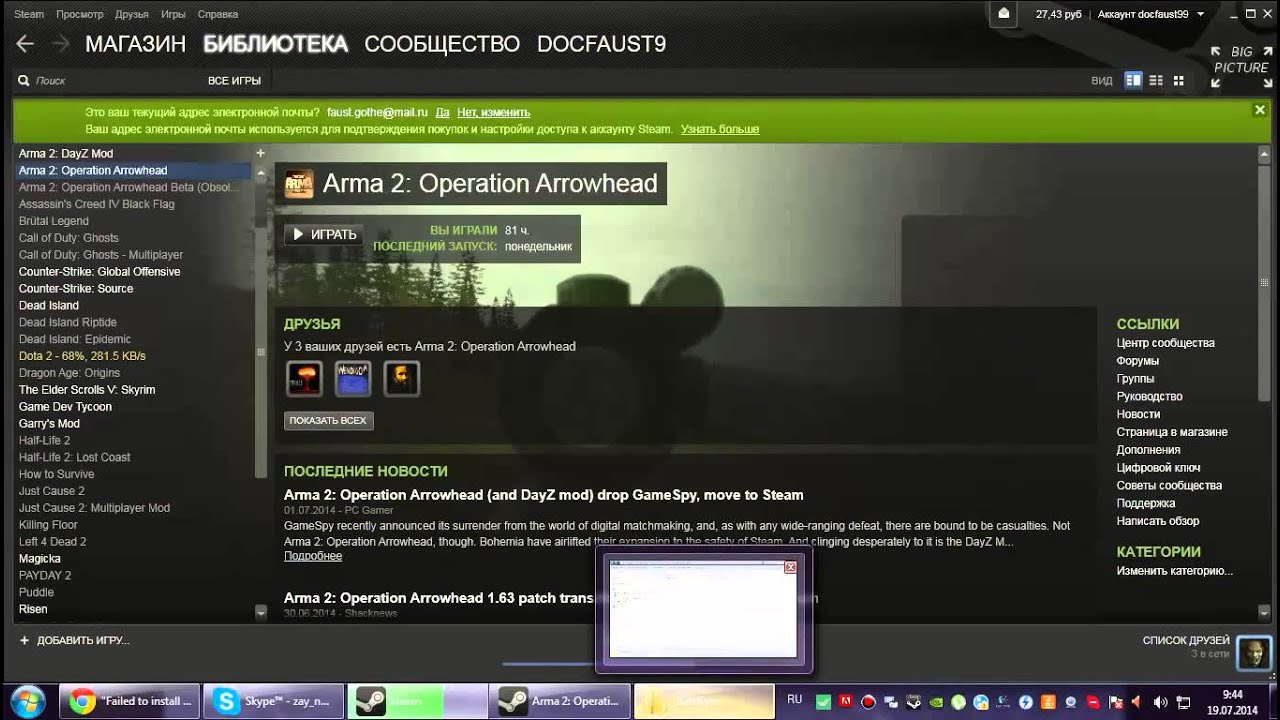Switch to list view layout

point(1156,80)
